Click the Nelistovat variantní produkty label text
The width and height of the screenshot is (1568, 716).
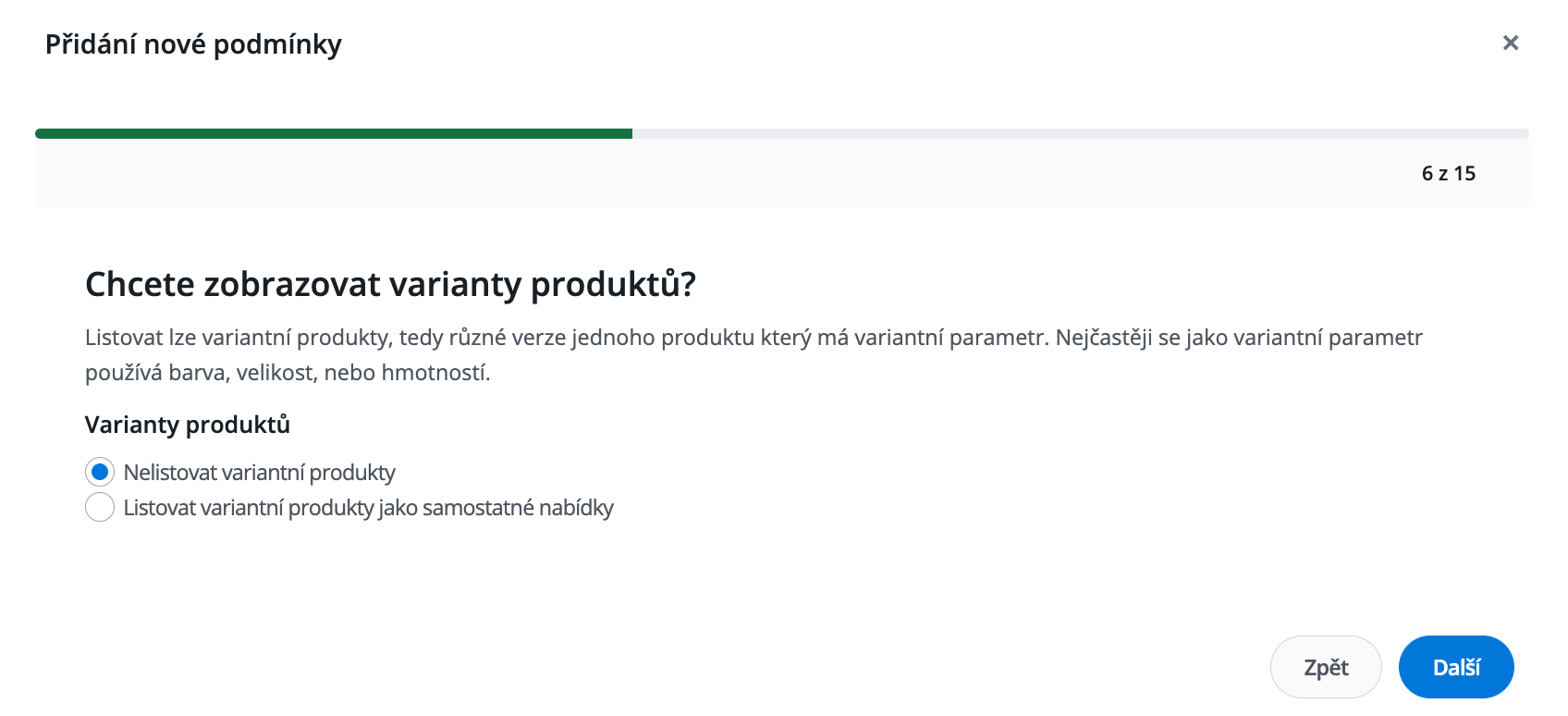point(259,473)
